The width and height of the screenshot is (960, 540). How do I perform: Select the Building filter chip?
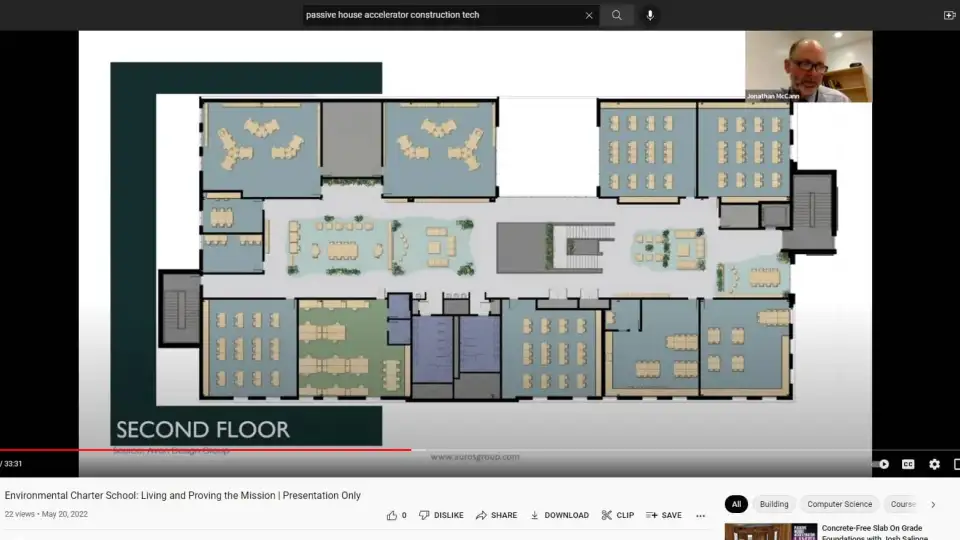[x=773, y=504]
